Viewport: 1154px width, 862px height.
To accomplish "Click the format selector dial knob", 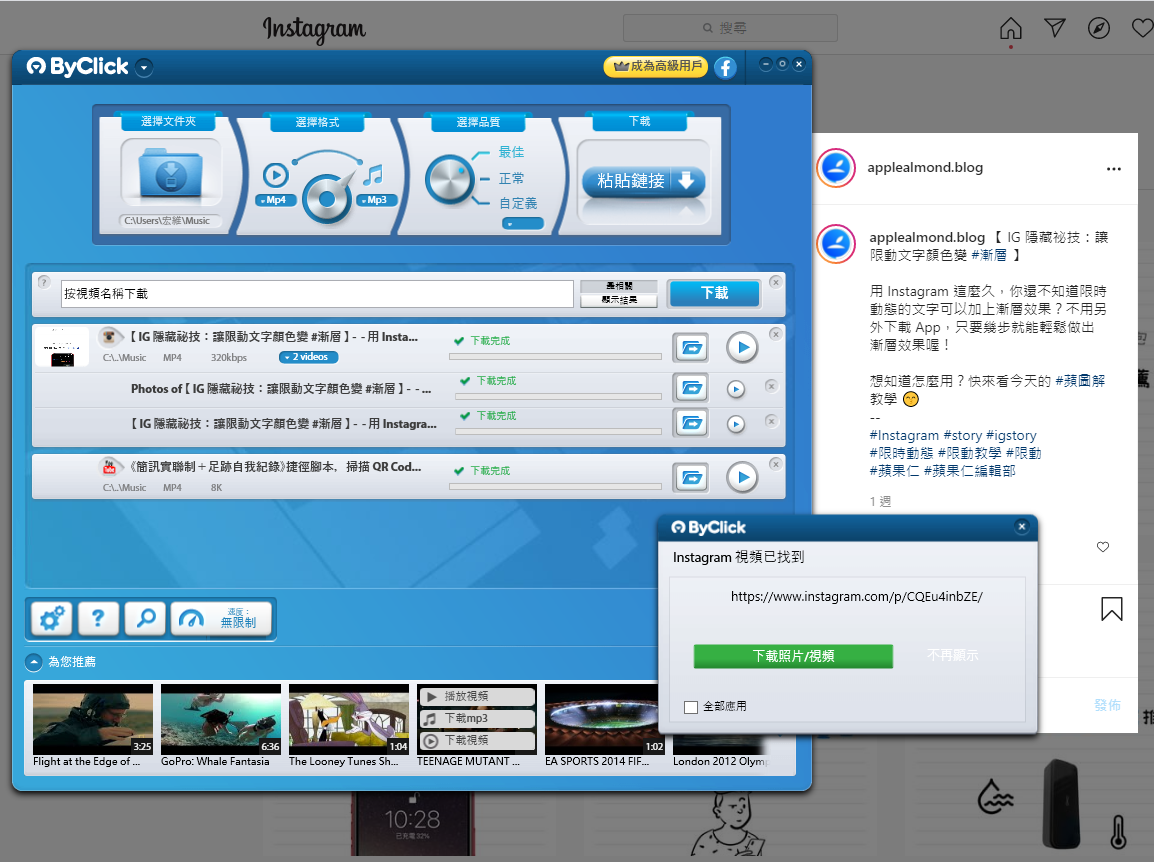I will (x=327, y=197).
